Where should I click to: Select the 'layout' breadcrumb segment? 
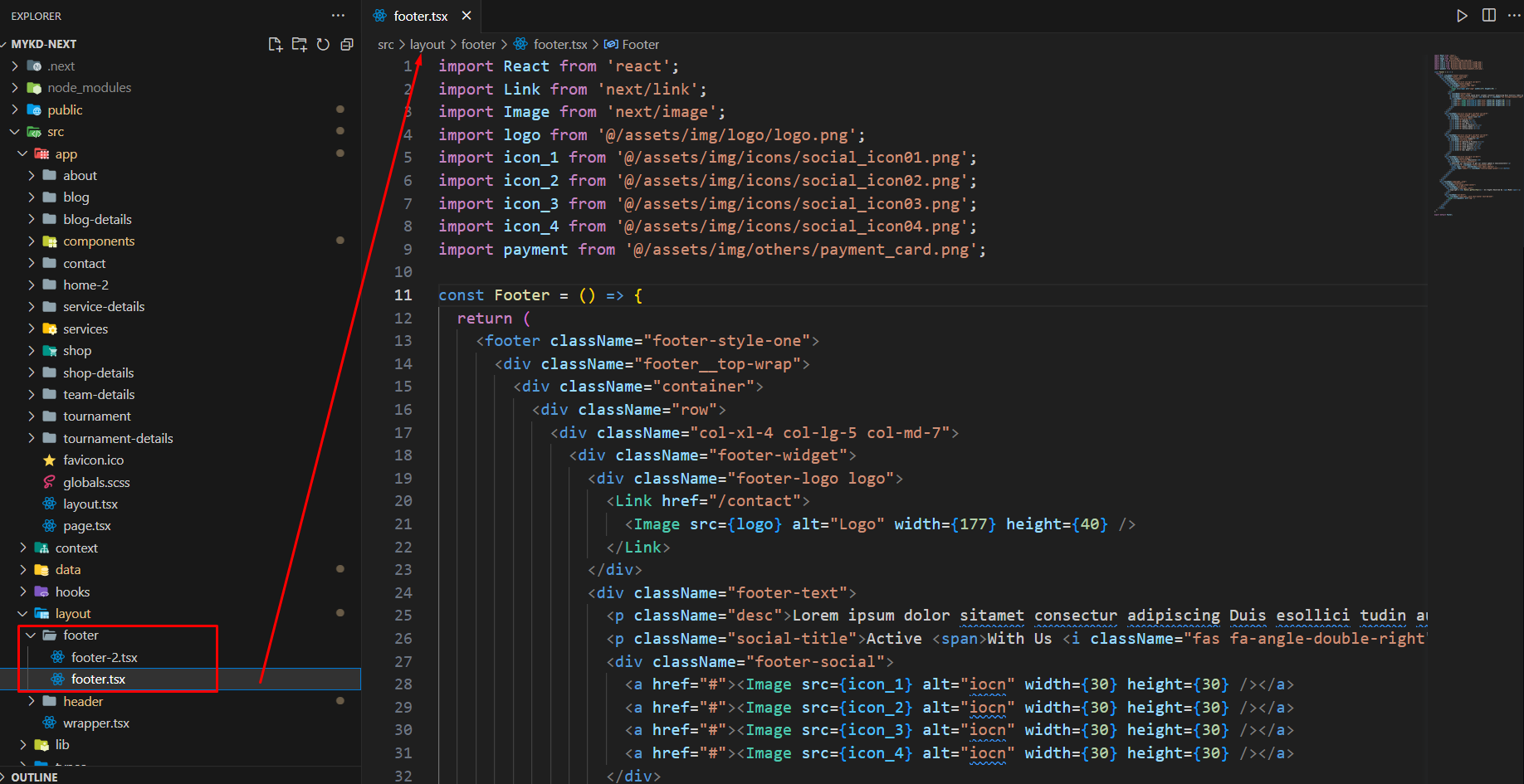click(x=427, y=45)
